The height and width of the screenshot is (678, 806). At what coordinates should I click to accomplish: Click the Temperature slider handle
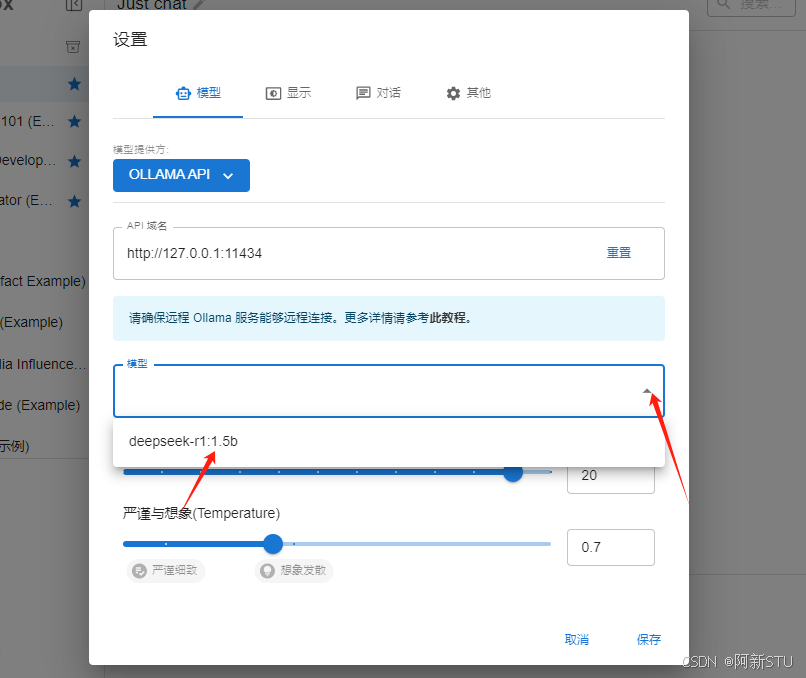tap(273, 544)
